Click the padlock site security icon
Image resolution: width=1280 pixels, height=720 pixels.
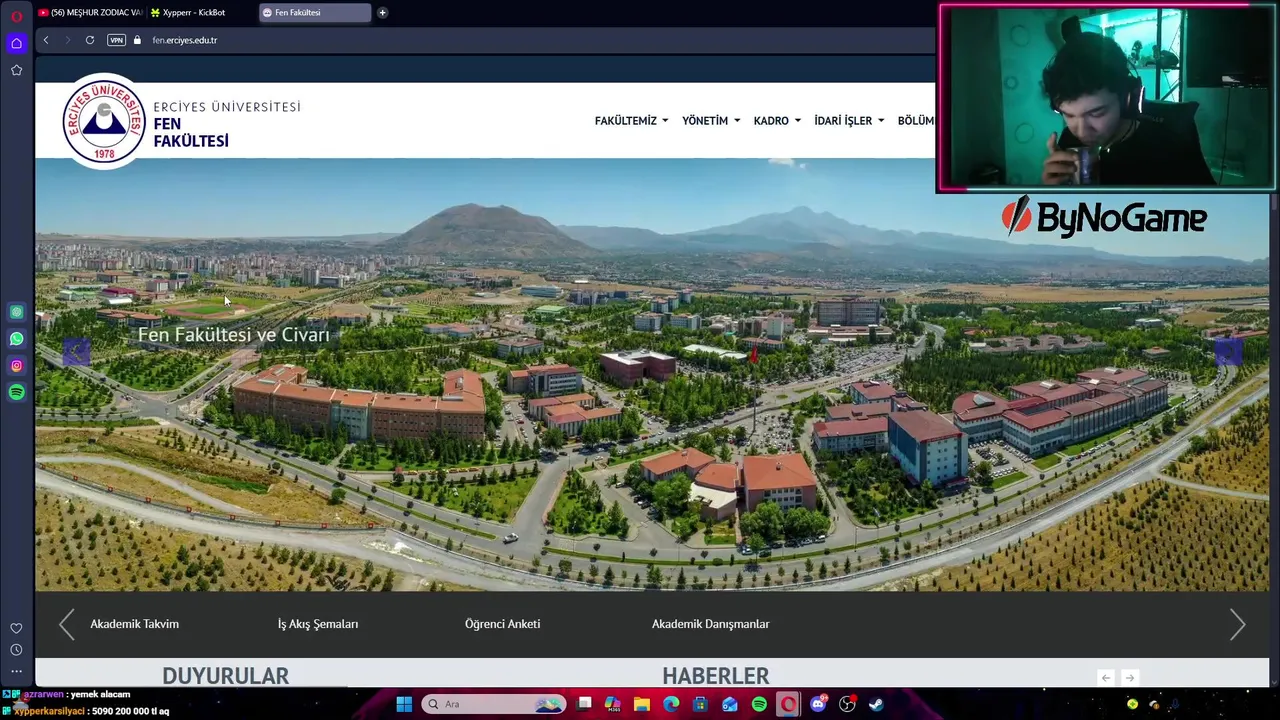tap(138, 40)
